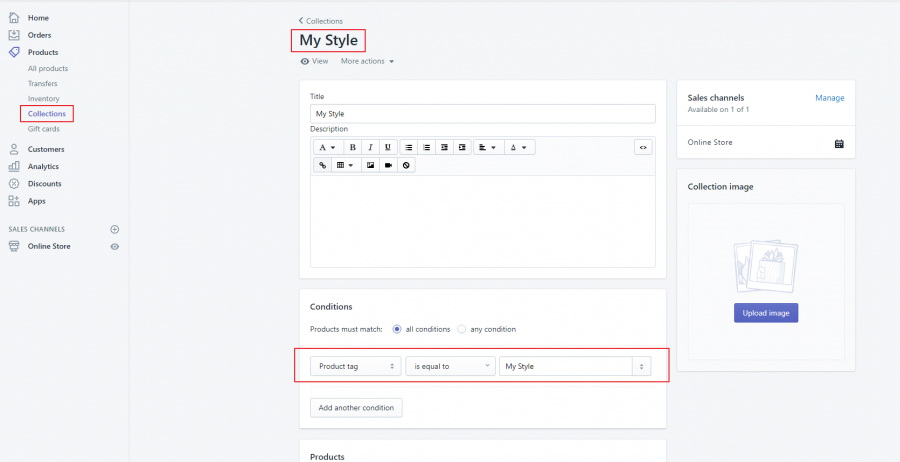
Task: Open Transfers submenu item
Action: tap(42, 84)
